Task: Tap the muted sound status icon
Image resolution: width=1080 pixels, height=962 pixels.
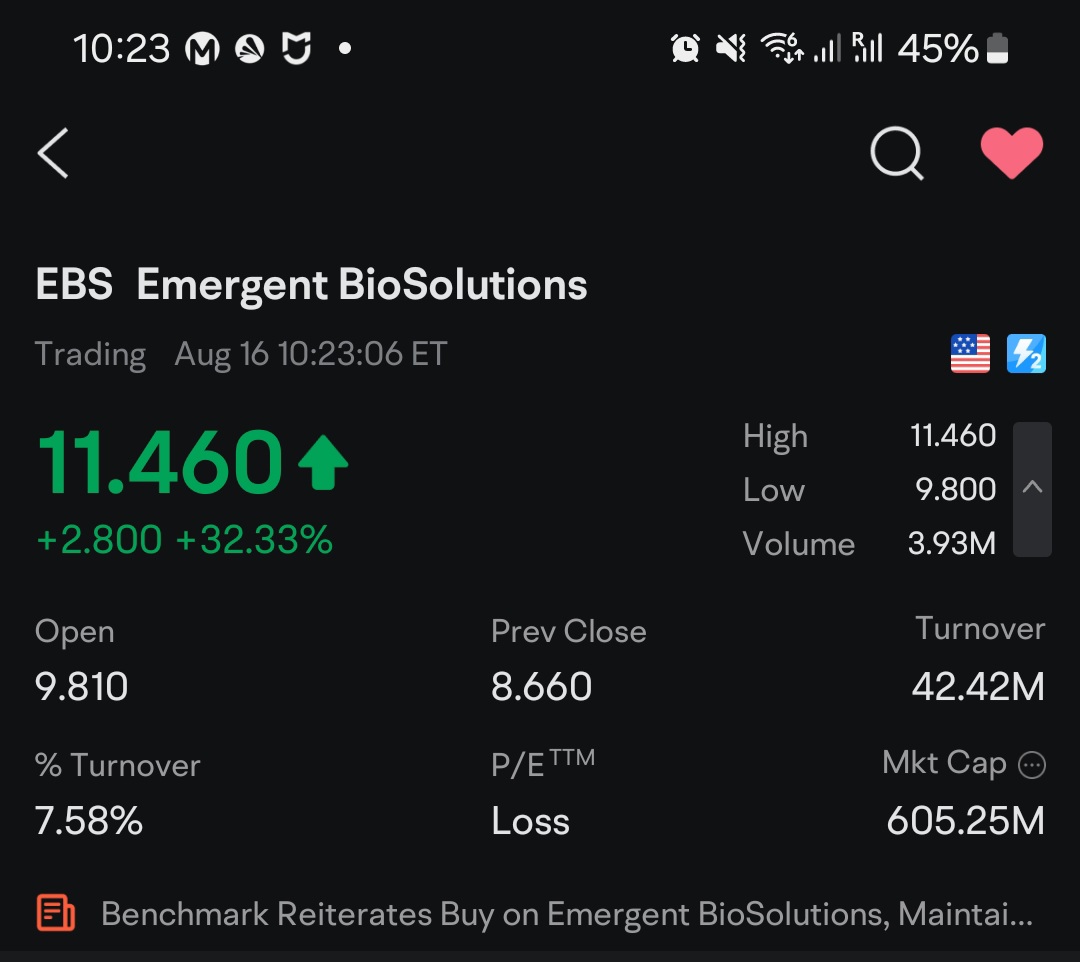Action: point(732,48)
